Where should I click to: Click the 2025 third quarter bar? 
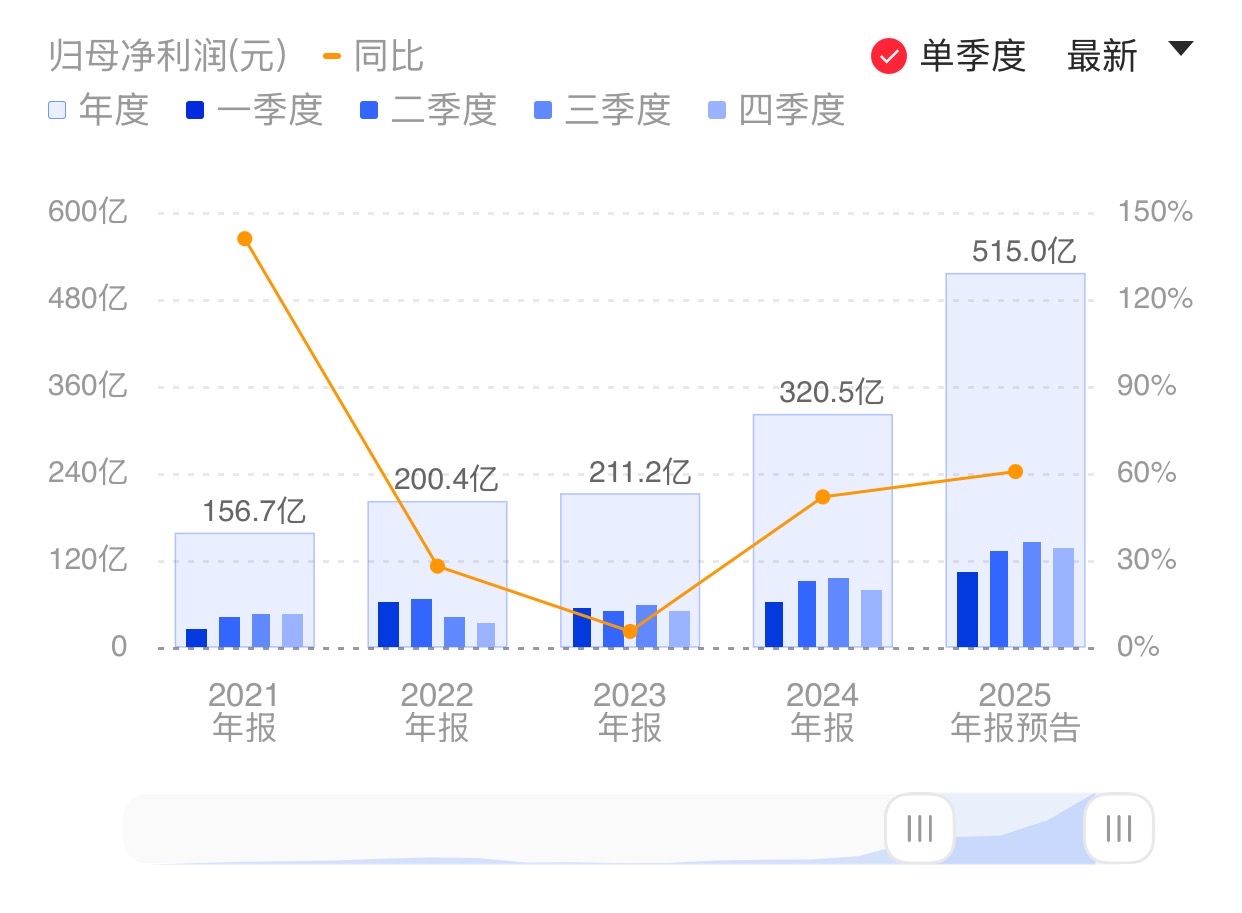[x=1031, y=594]
